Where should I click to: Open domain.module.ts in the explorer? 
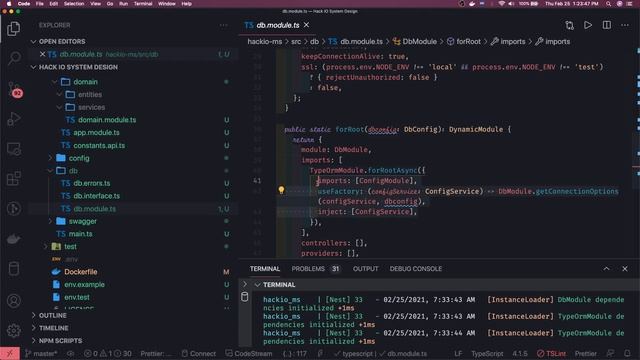pos(107,120)
